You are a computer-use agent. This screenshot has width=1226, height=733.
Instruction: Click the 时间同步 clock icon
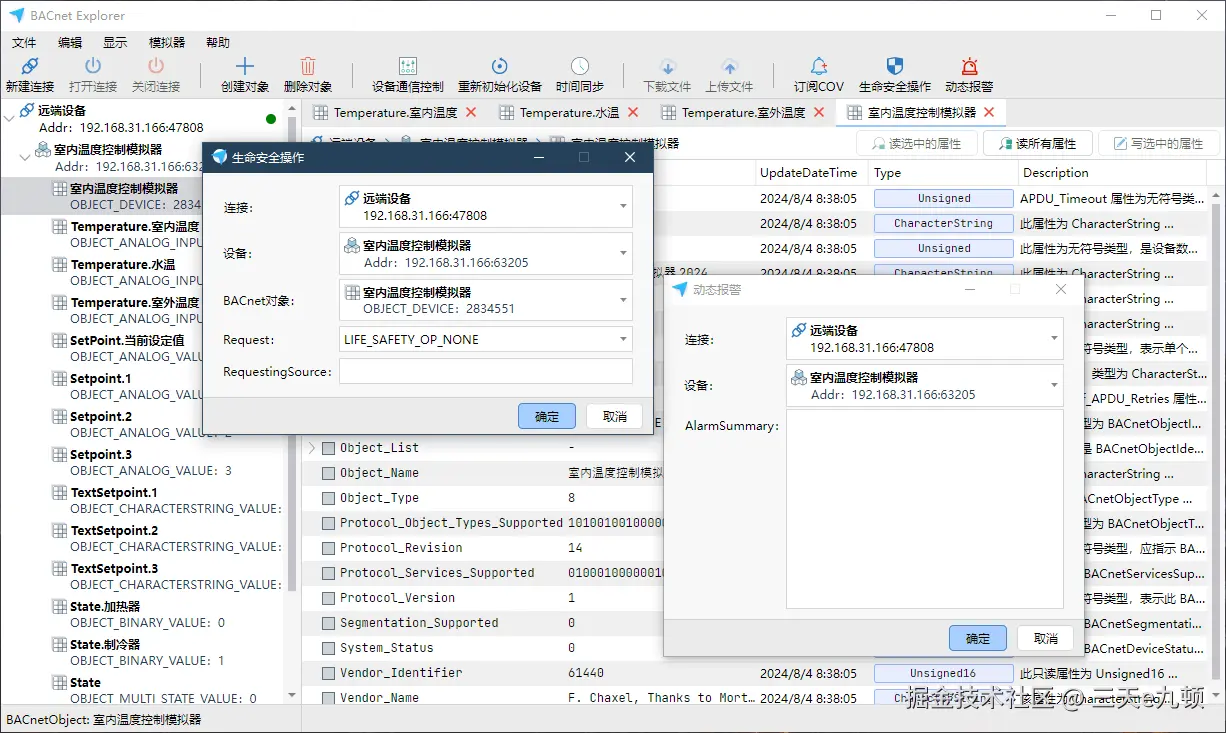click(580, 66)
